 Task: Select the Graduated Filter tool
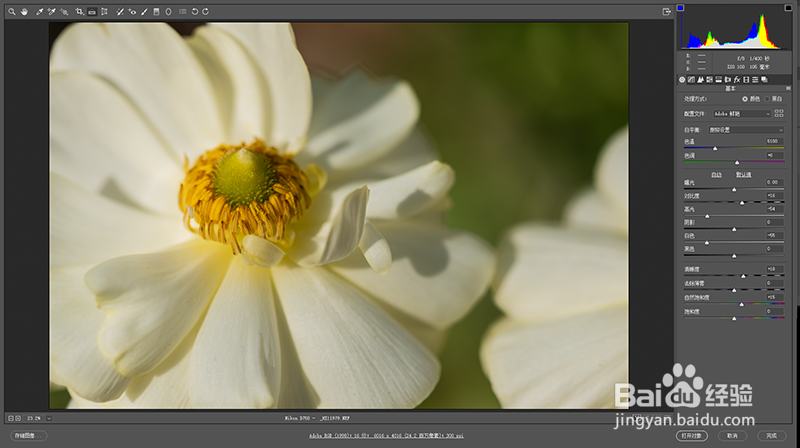coord(157,12)
